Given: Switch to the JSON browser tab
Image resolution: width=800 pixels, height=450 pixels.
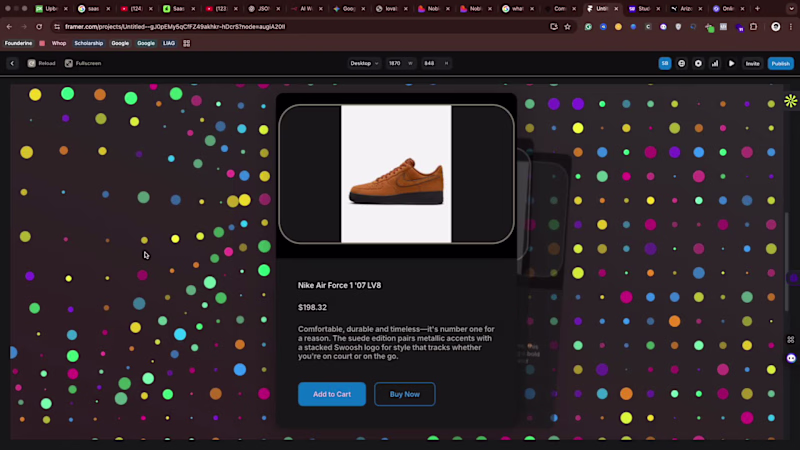Looking at the screenshot, I should click(264, 9).
